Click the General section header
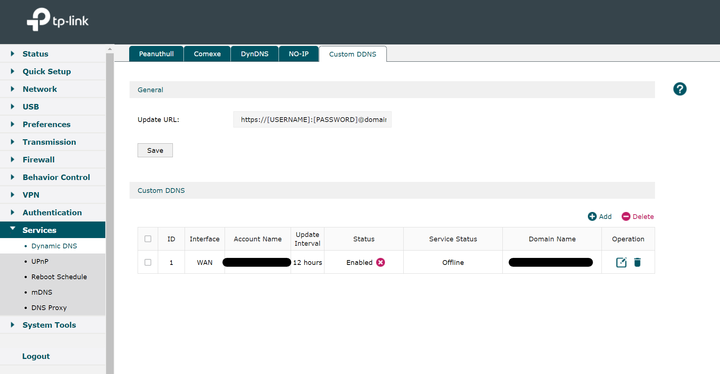 (x=392, y=90)
